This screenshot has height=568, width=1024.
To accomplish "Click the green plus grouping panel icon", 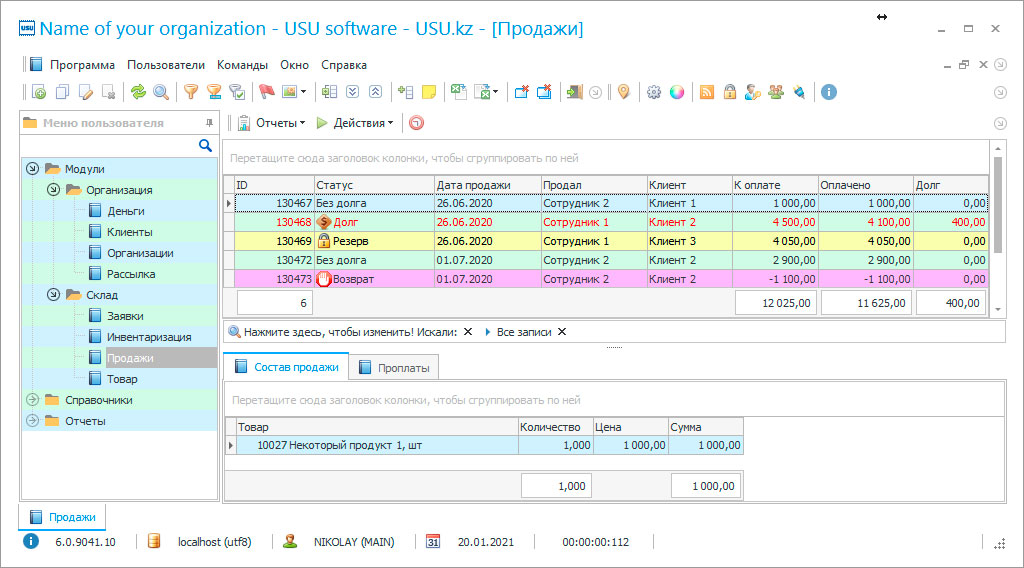I will (329, 92).
